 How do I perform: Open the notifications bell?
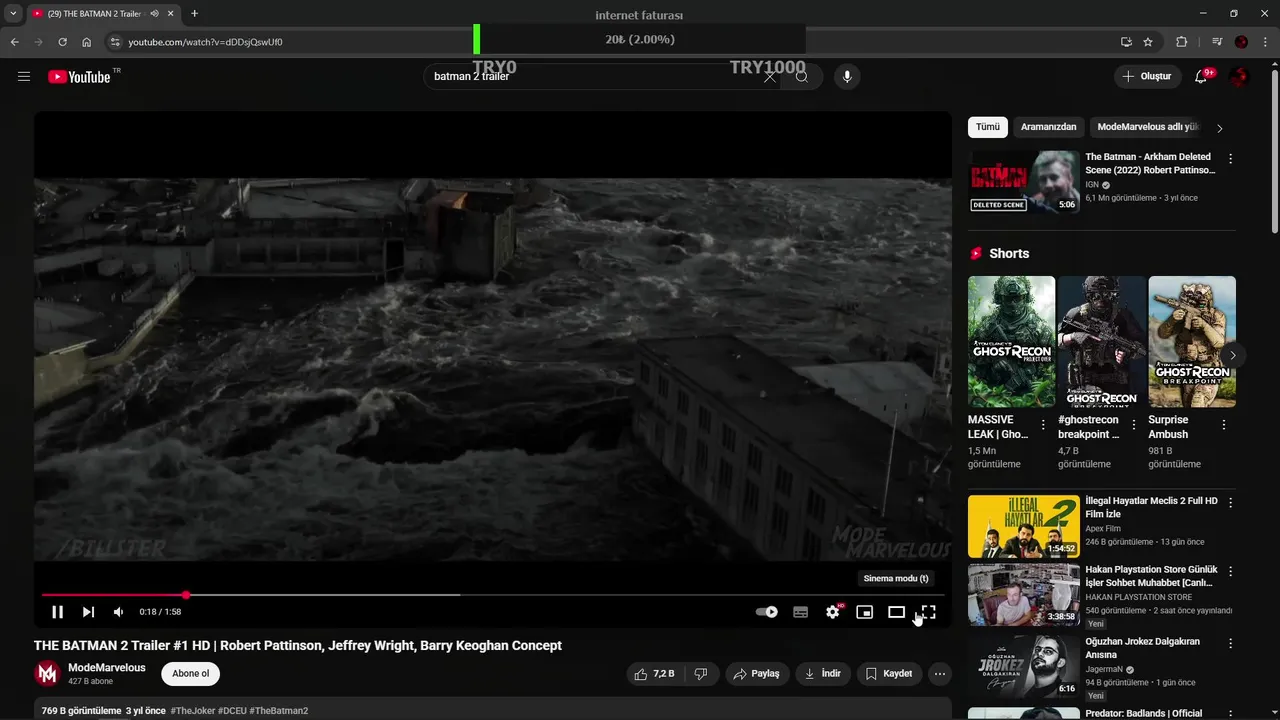click(x=1201, y=76)
